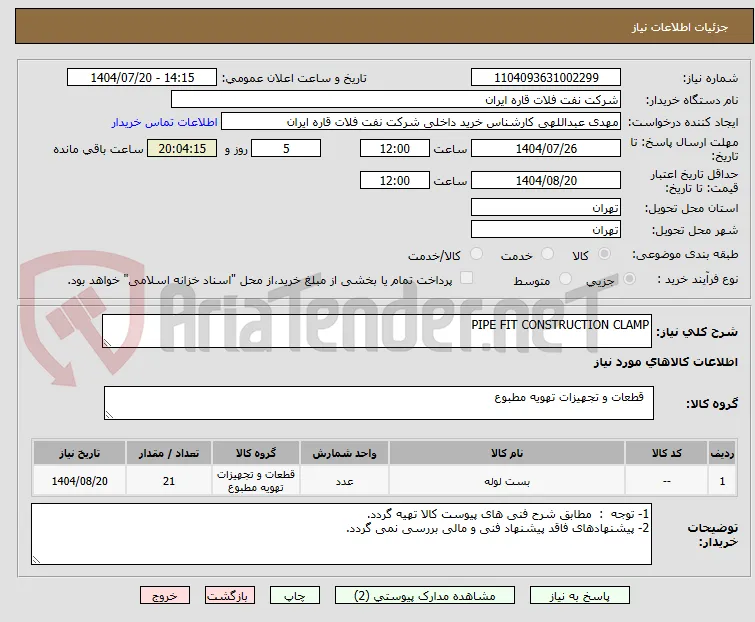755x622 pixels.
Task: Click the resize handle of description box
Action: tap(107, 342)
